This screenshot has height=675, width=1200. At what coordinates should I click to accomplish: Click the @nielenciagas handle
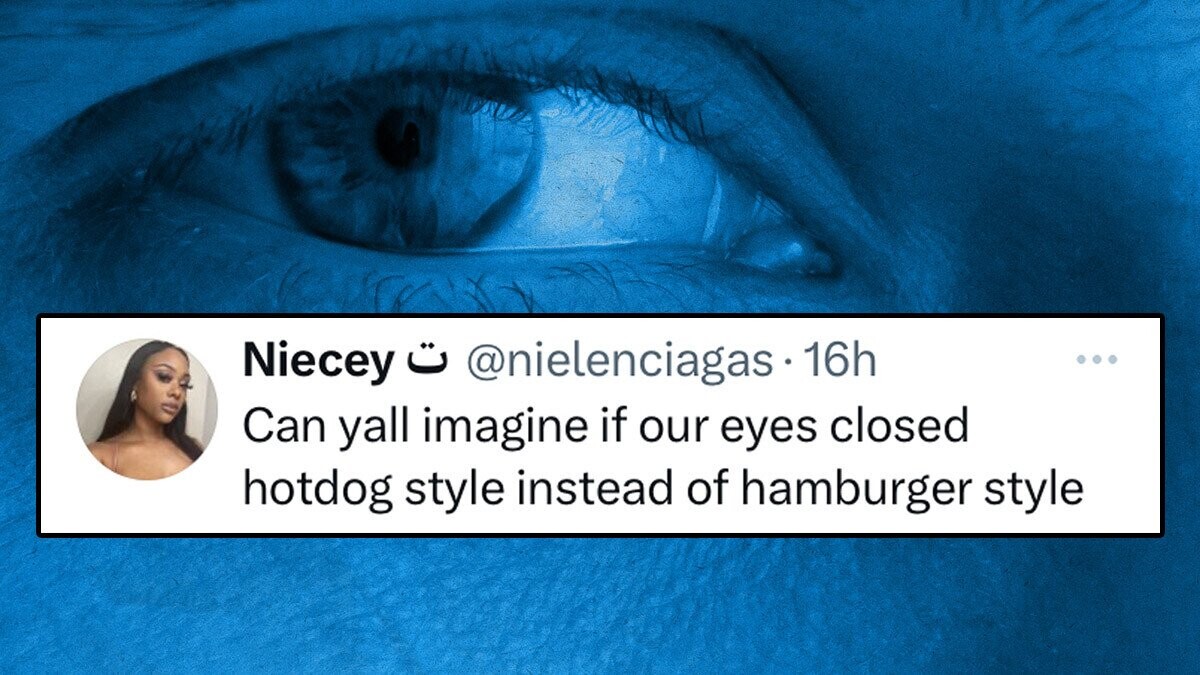(622, 363)
